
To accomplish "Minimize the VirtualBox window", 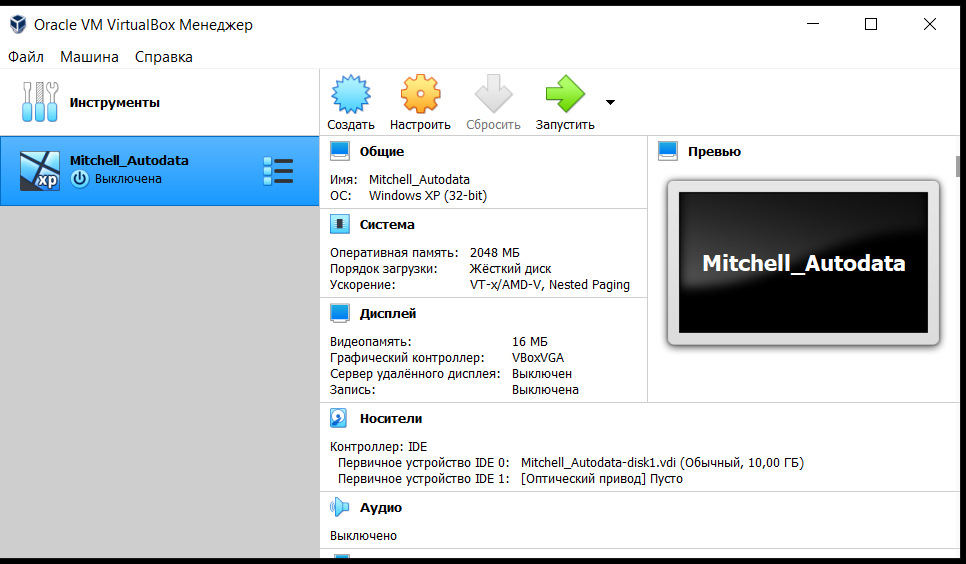I will 813,24.
